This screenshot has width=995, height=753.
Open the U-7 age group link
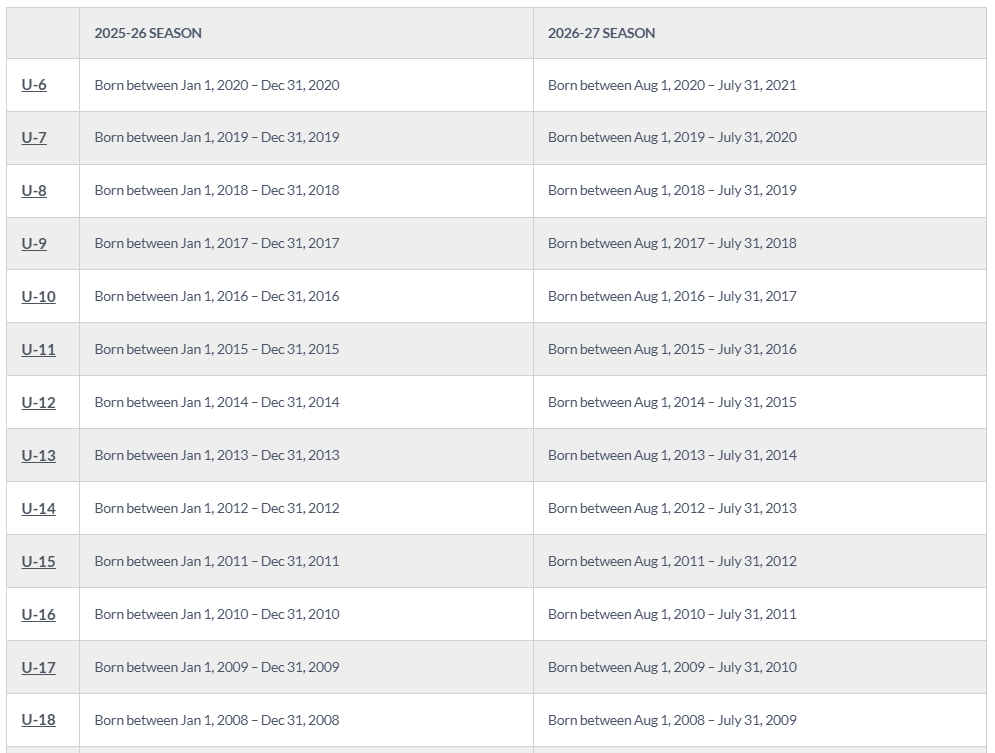pyautogui.click(x=34, y=138)
